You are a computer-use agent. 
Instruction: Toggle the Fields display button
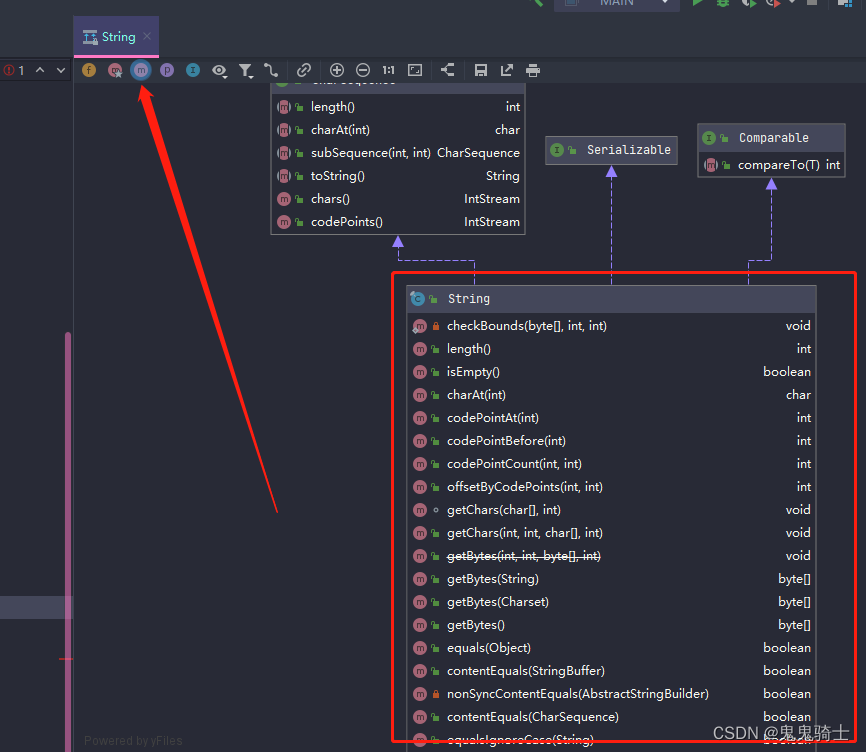click(x=89, y=70)
